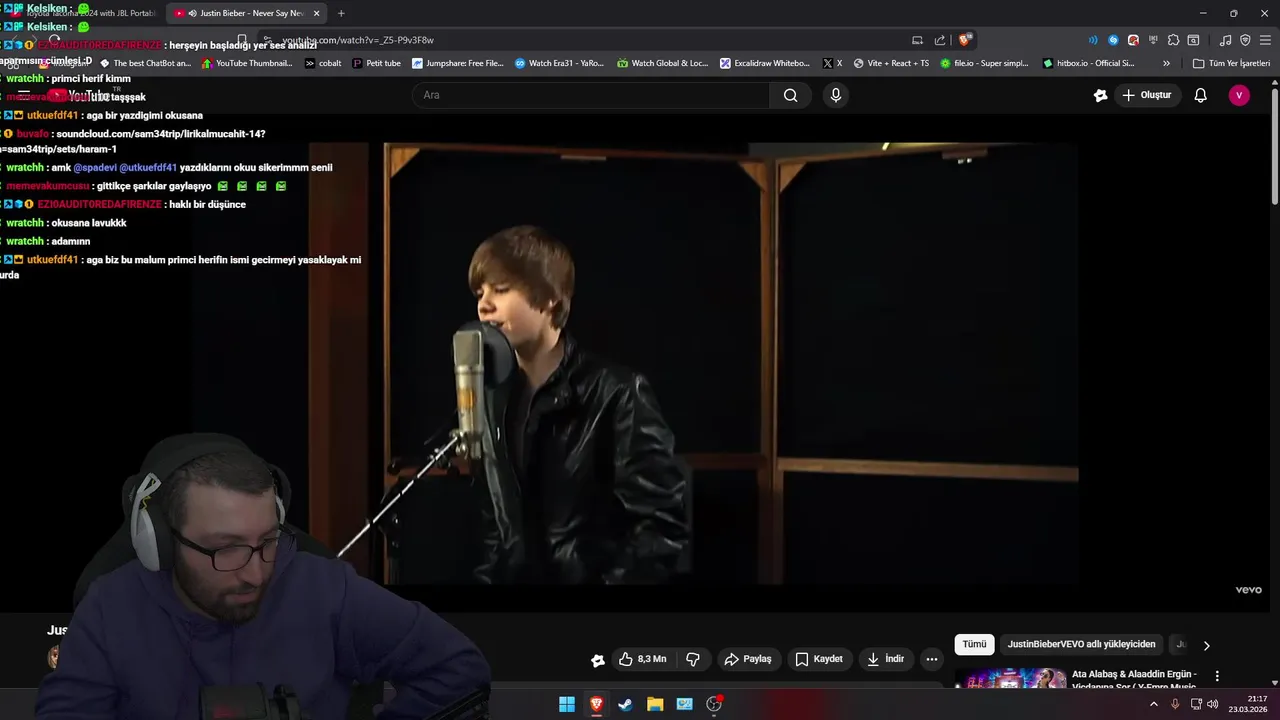1280x720 pixels.
Task: Open the hitbox.io bookmark
Action: [x=1089, y=63]
